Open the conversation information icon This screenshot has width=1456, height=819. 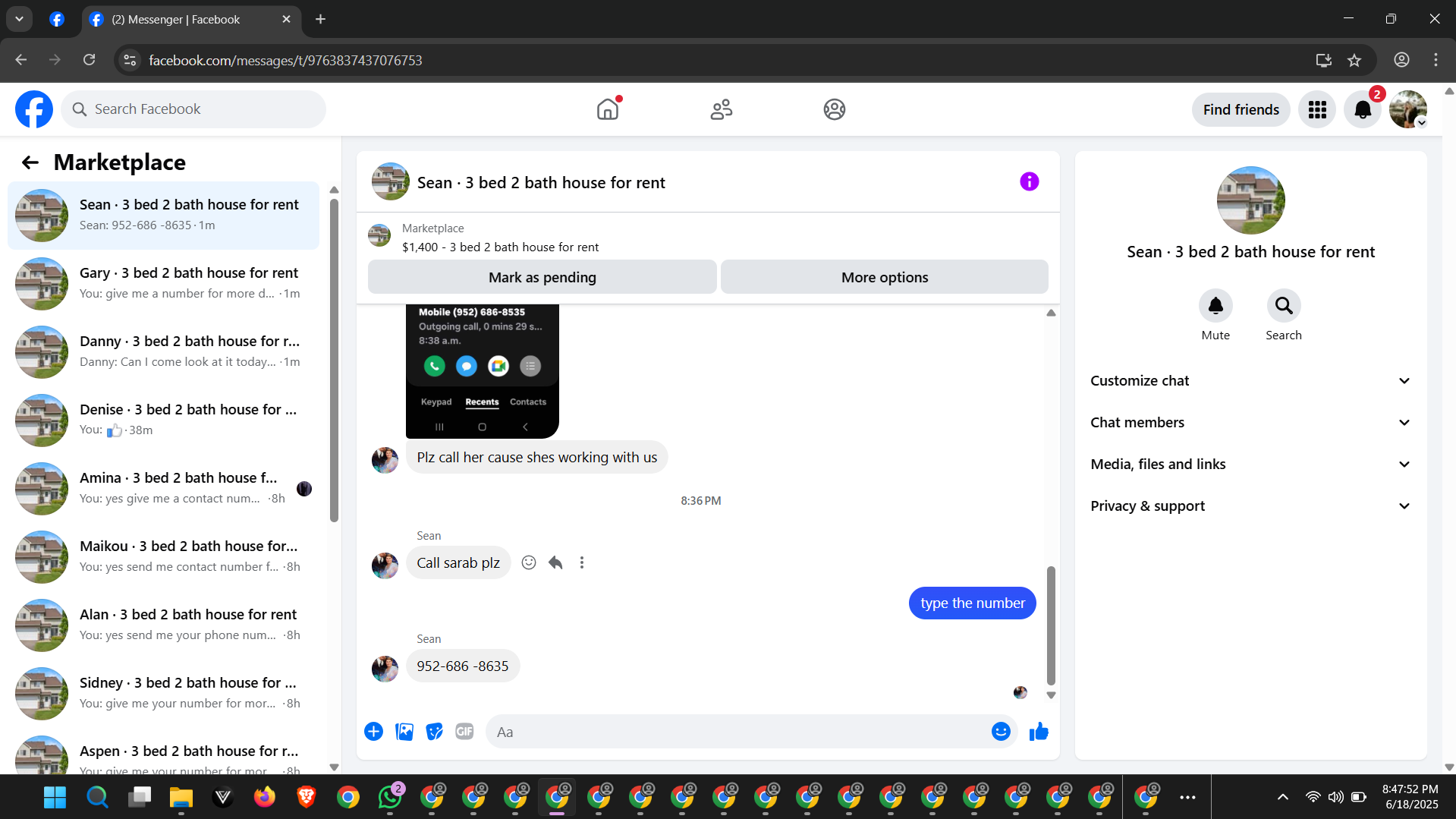coord(1029,181)
